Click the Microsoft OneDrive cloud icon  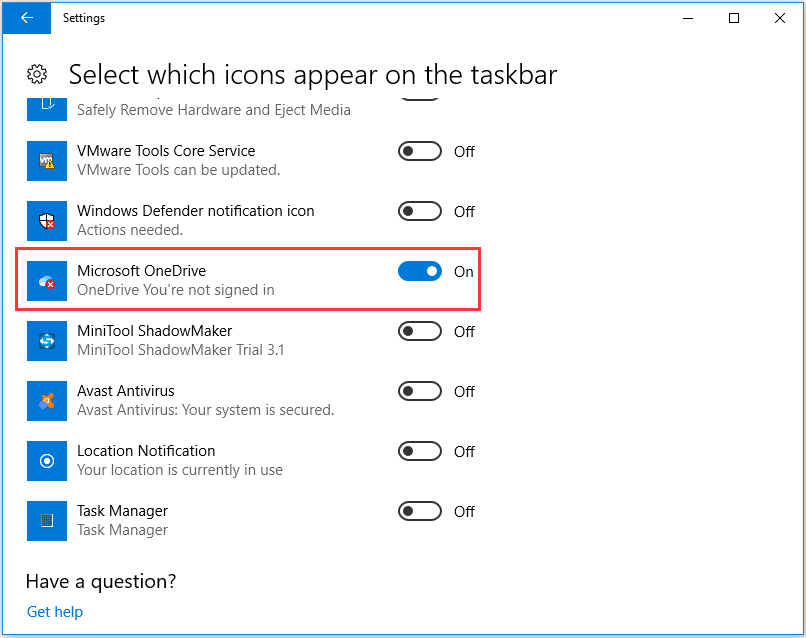(47, 281)
